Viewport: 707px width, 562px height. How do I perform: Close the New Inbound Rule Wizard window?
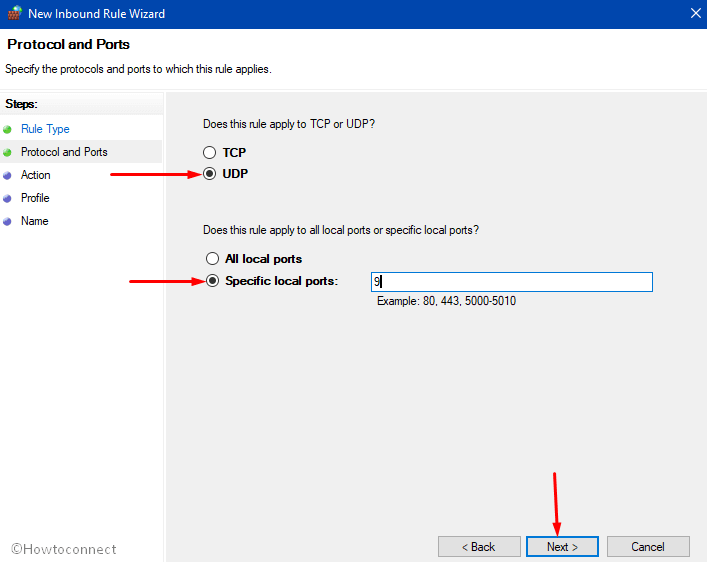pyautogui.click(x=695, y=14)
